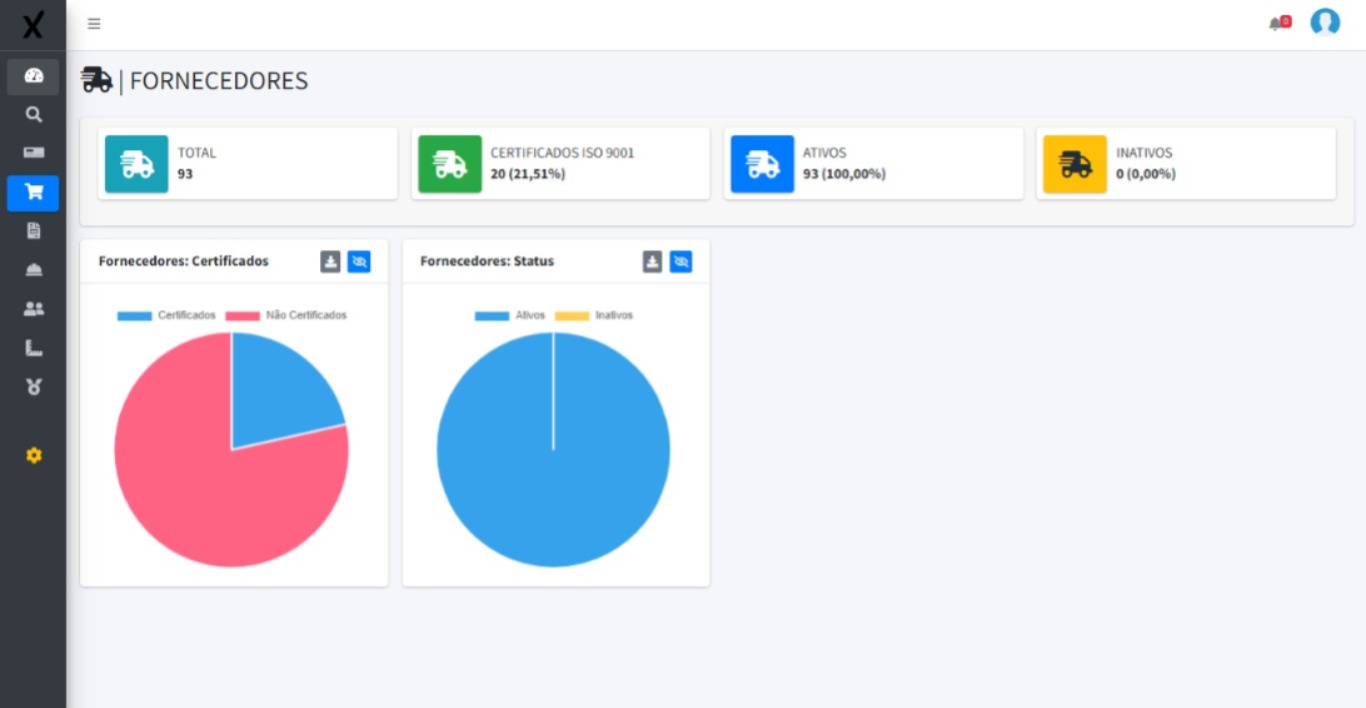The height and width of the screenshot is (708, 1366).
Task: Open the yellow settings gear icon
Action: [33, 455]
